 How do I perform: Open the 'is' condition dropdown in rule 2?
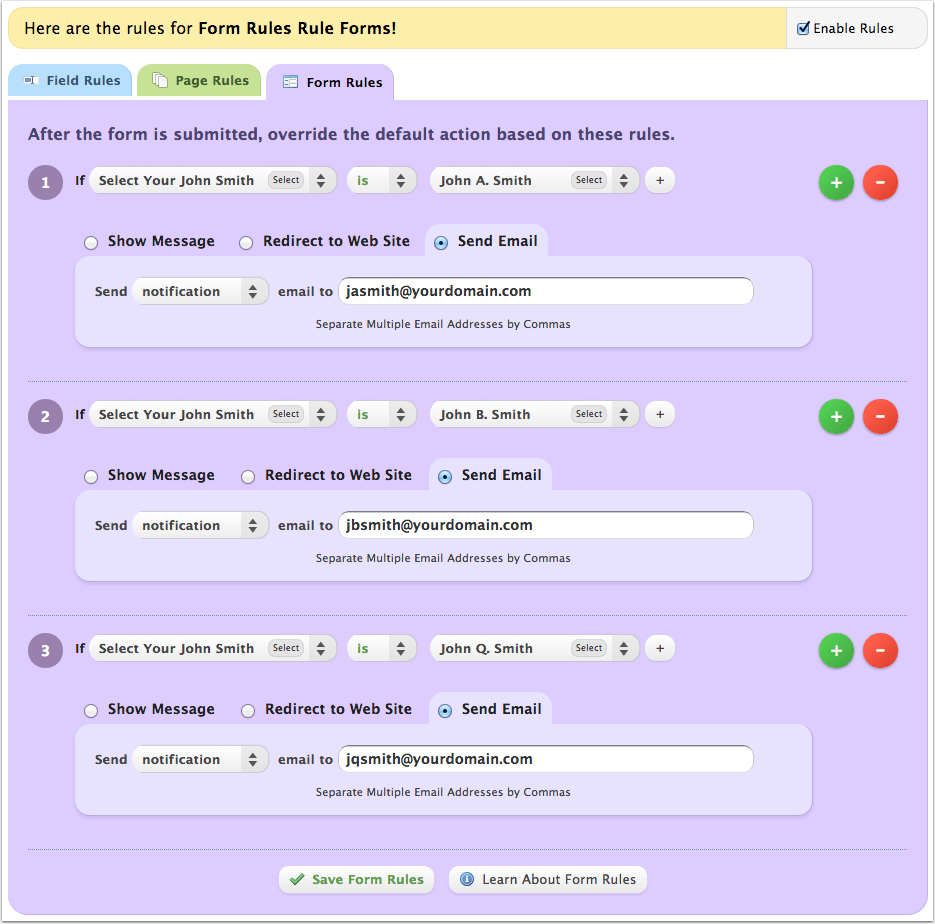[x=381, y=414]
